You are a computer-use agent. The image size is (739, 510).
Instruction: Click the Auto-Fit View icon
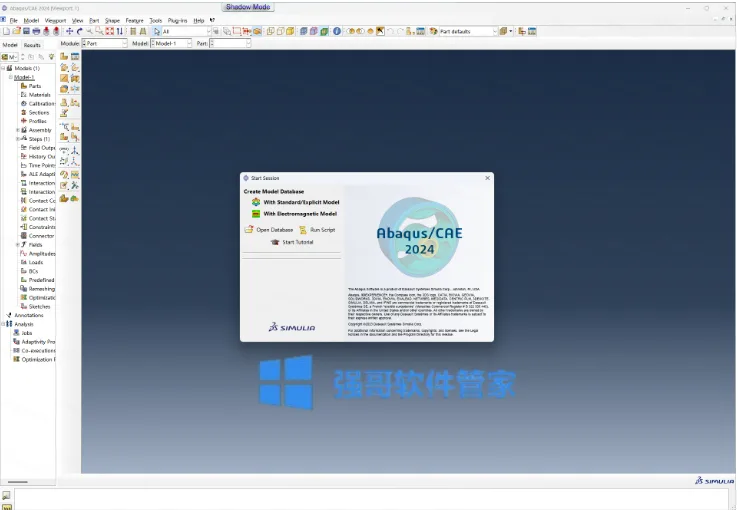pos(110,31)
